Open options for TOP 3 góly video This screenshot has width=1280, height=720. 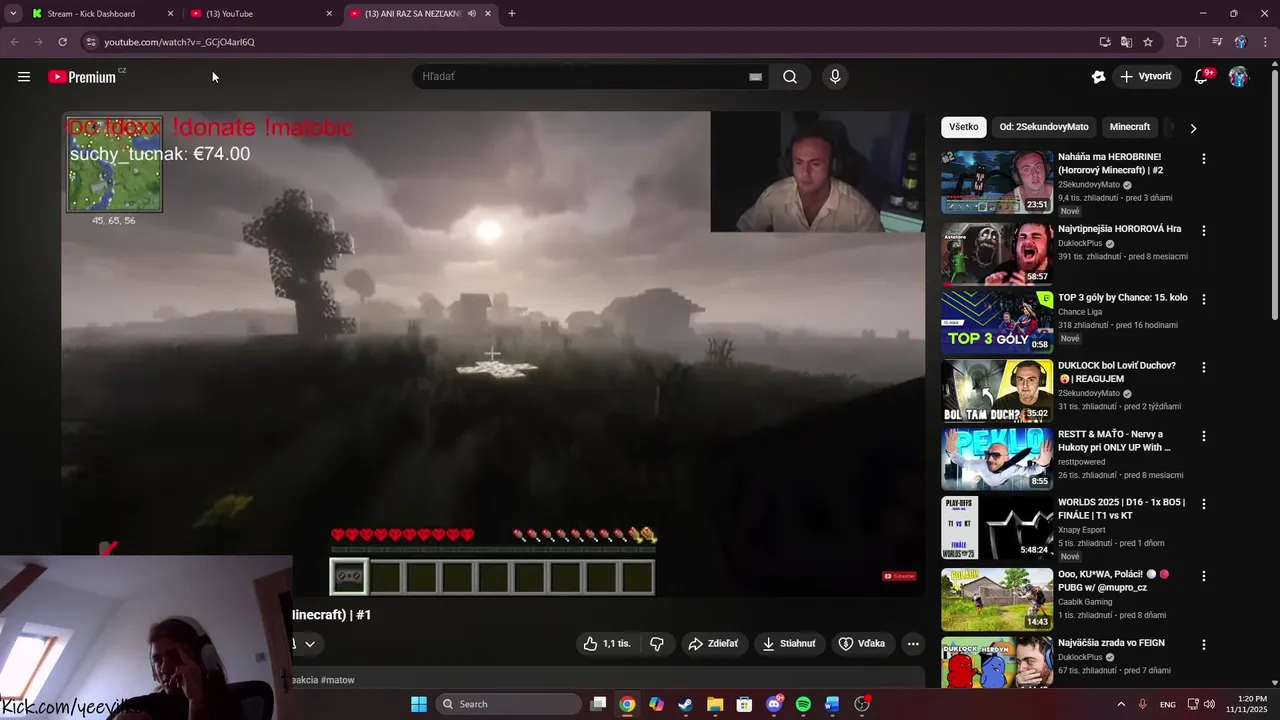1204,300
